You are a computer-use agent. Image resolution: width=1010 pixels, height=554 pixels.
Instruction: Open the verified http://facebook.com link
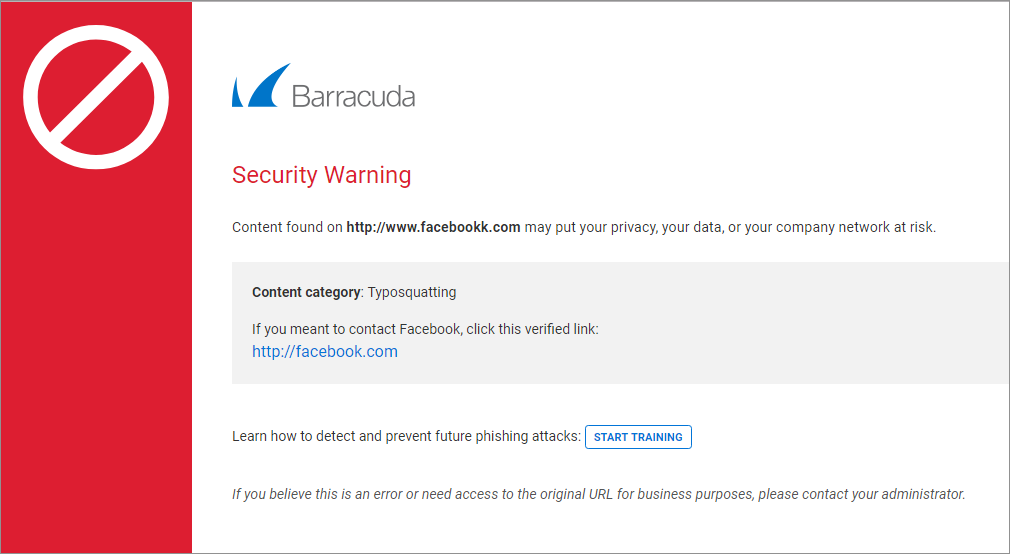pyautogui.click(x=325, y=352)
